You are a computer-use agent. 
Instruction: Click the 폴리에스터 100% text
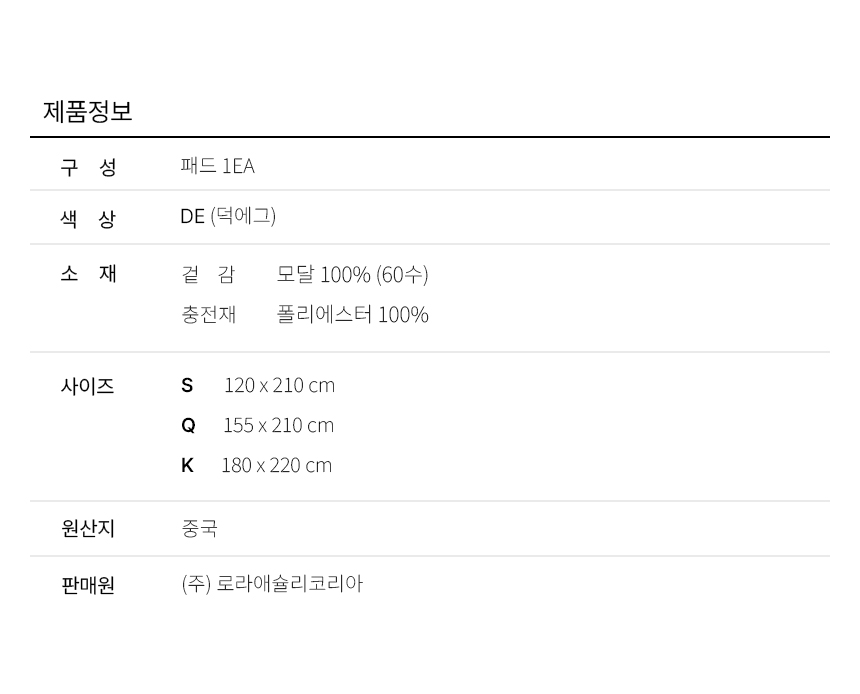click(352, 314)
